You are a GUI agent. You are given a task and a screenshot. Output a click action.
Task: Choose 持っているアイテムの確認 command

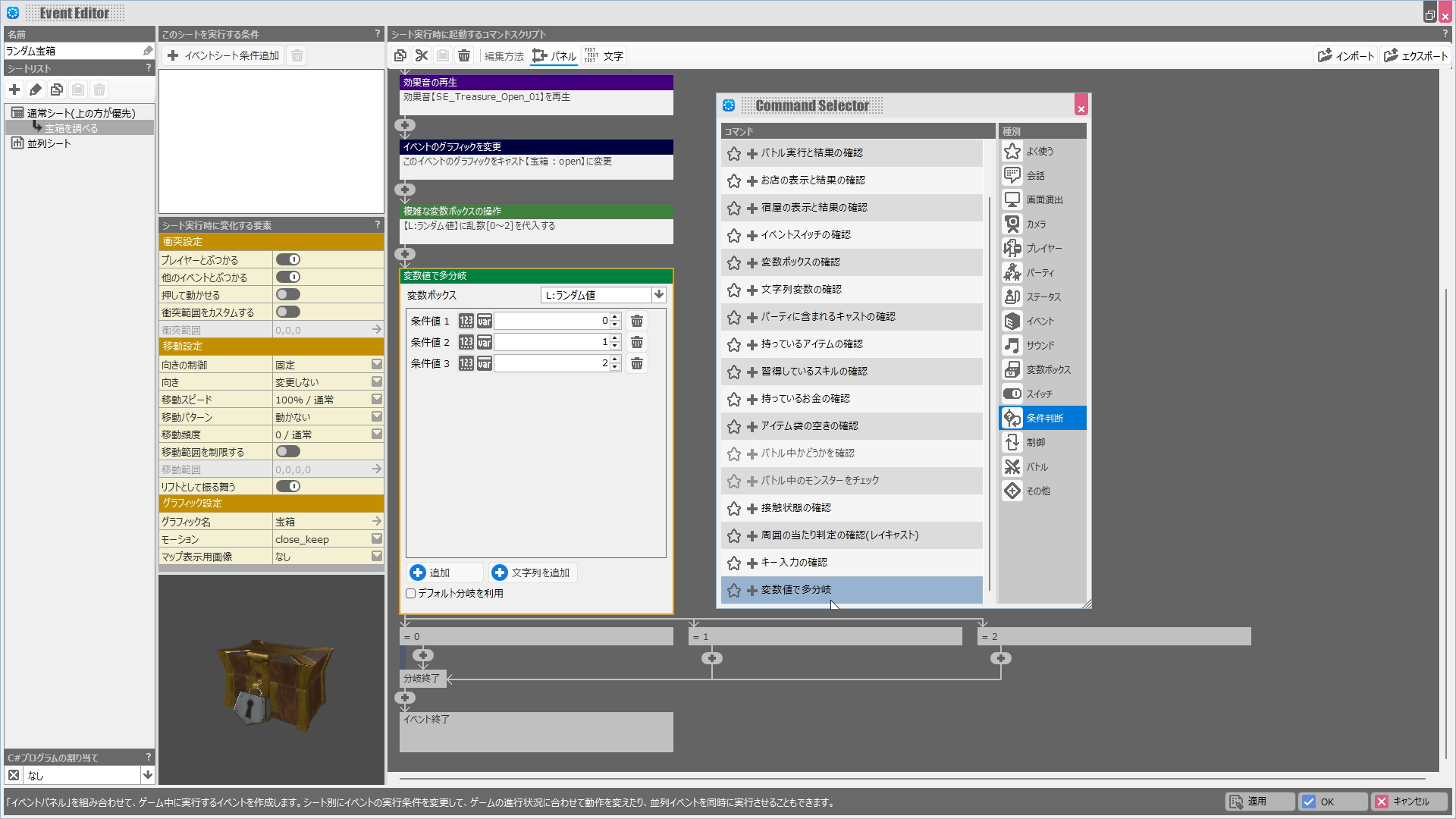(x=852, y=344)
